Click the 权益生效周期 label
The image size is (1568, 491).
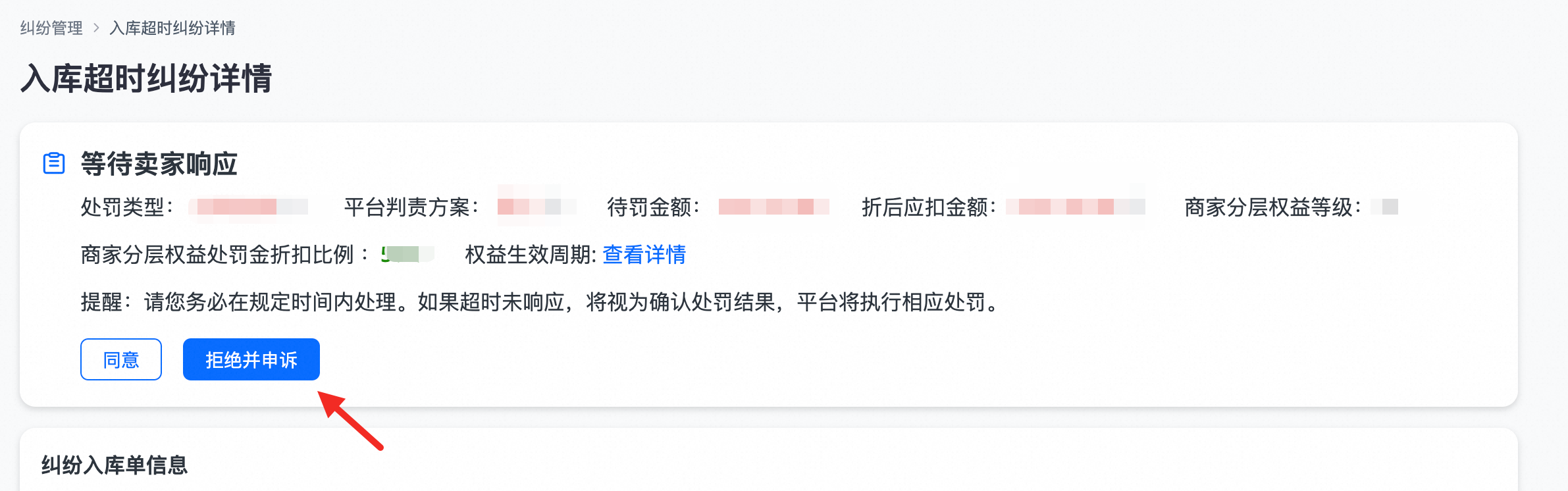point(530,255)
